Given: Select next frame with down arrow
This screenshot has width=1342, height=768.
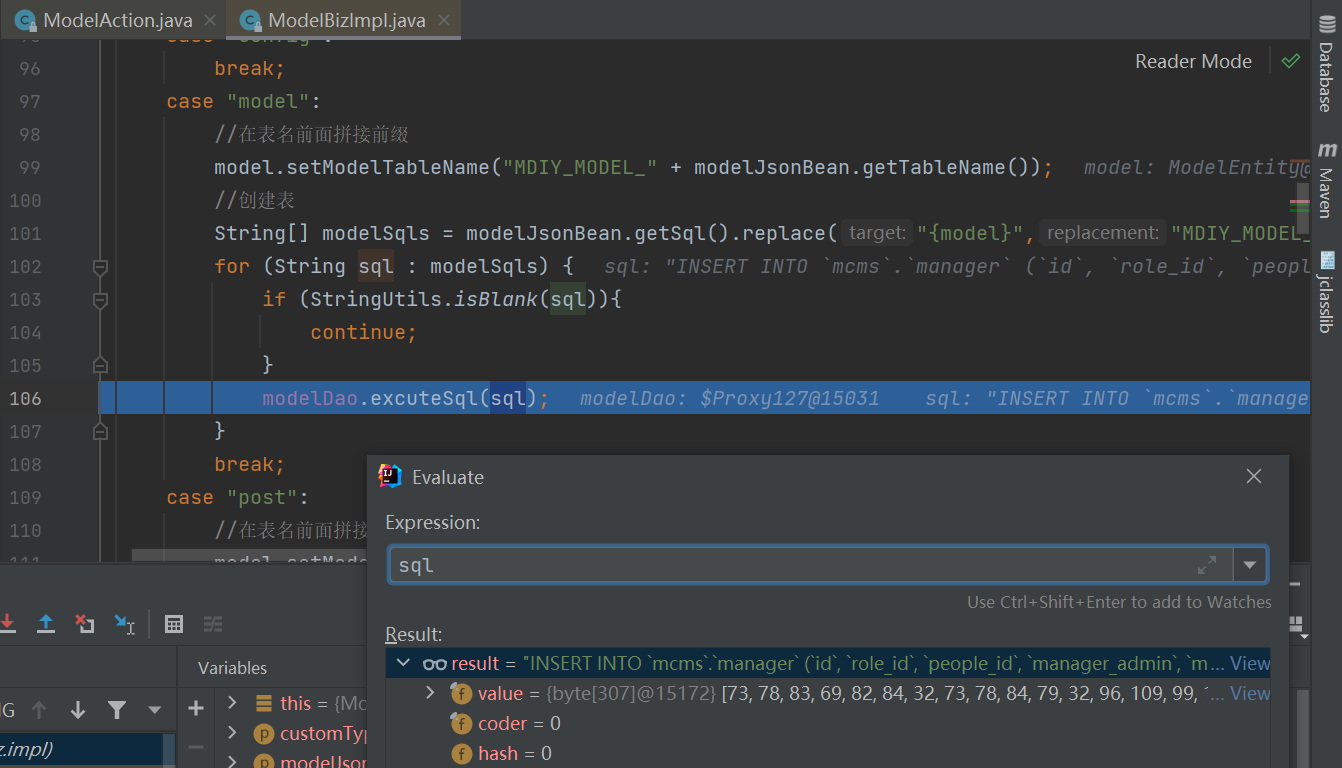Looking at the screenshot, I should click(78, 710).
